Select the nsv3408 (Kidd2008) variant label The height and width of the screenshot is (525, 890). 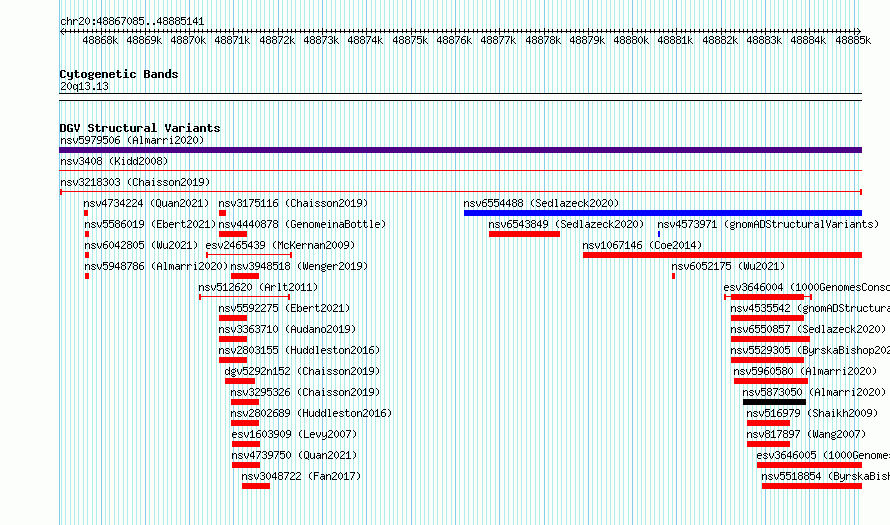coord(114,161)
